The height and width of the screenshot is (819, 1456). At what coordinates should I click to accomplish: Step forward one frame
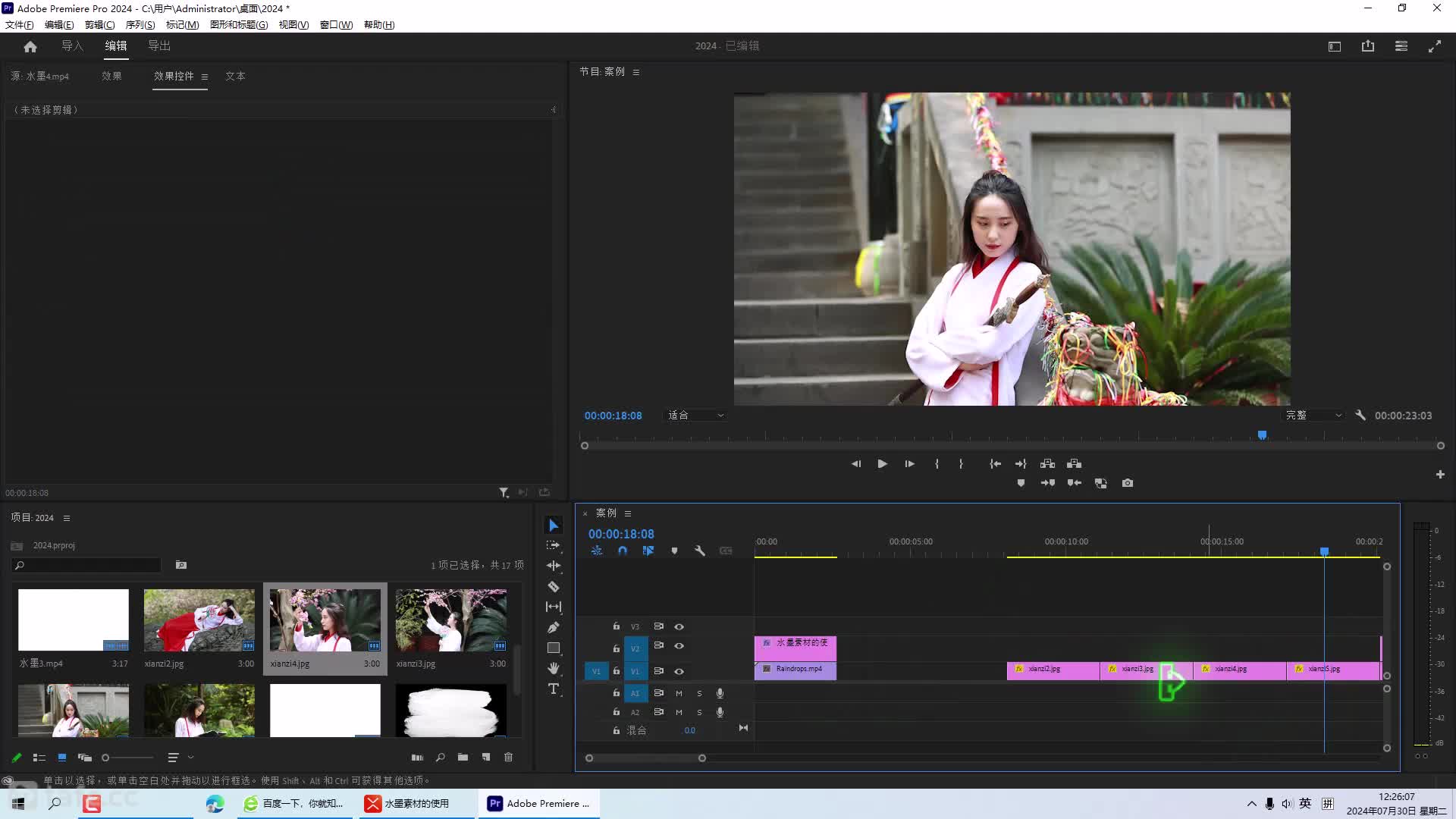point(909,463)
